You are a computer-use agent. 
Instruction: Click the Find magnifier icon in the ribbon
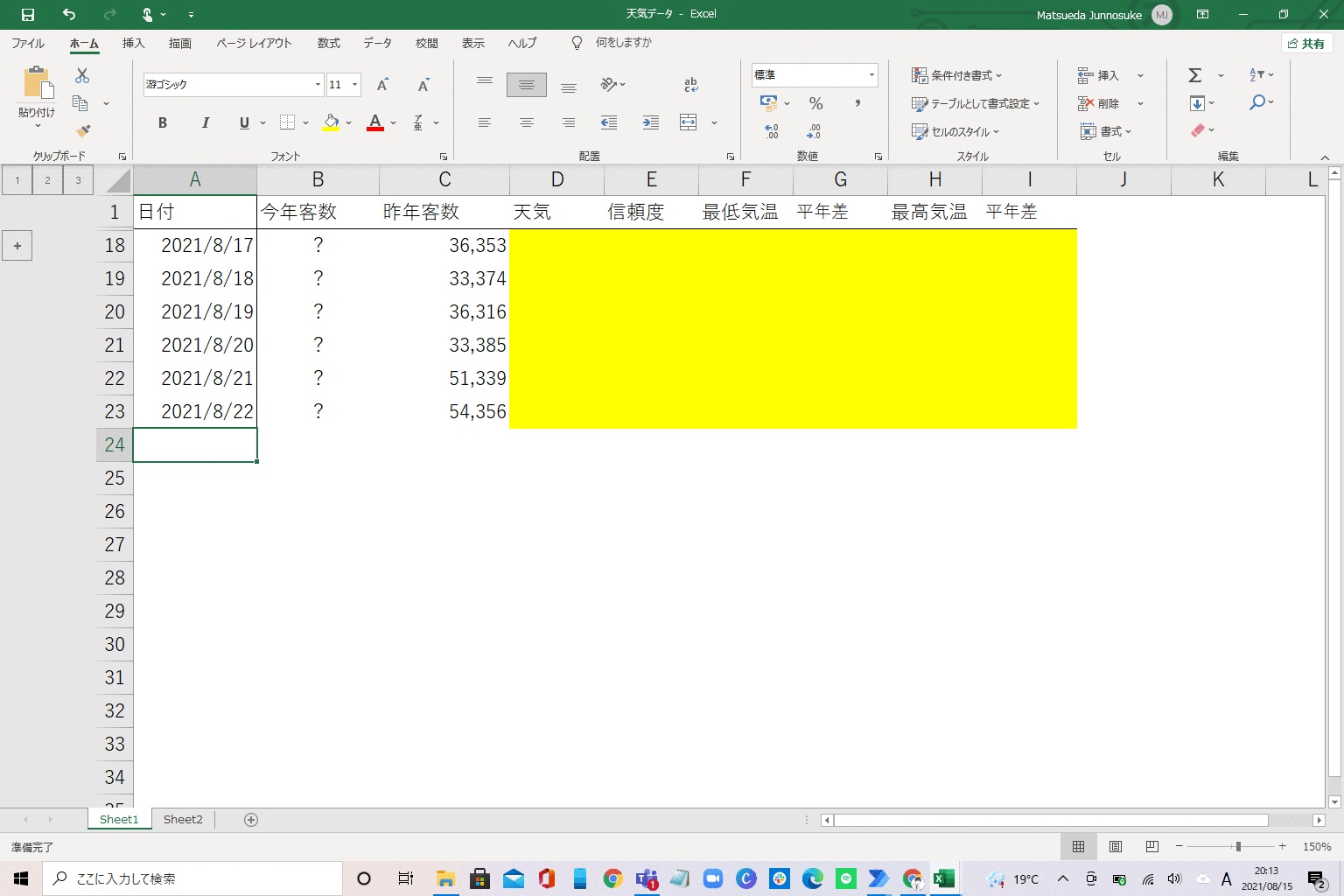1258,102
